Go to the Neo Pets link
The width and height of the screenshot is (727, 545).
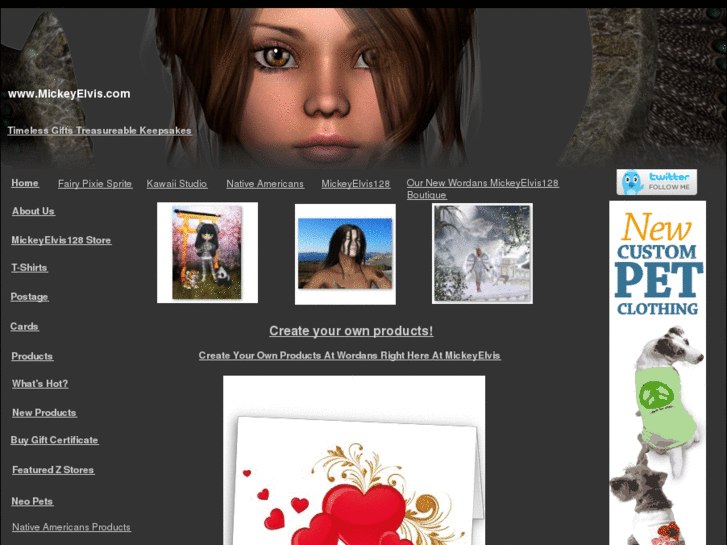[x=32, y=501]
